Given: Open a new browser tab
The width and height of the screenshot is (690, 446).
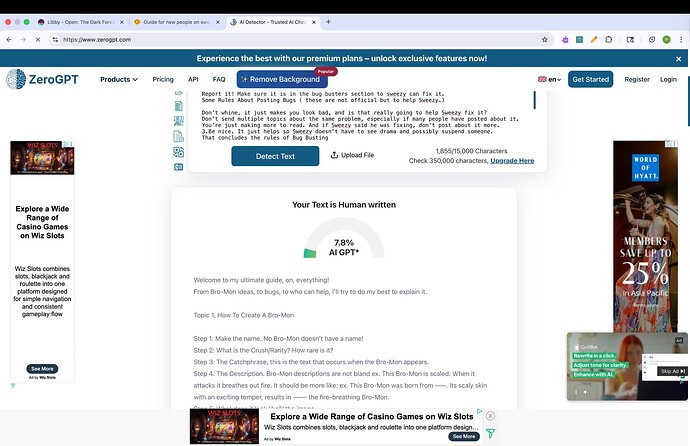Looking at the screenshot, I should pos(328,22).
